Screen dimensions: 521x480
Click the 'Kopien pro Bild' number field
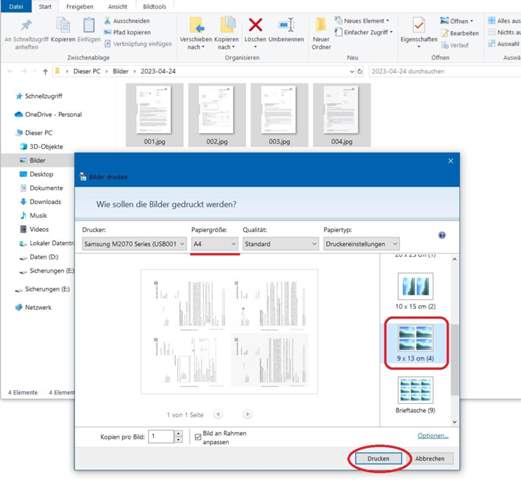pyautogui.click(x=161, y=436)
